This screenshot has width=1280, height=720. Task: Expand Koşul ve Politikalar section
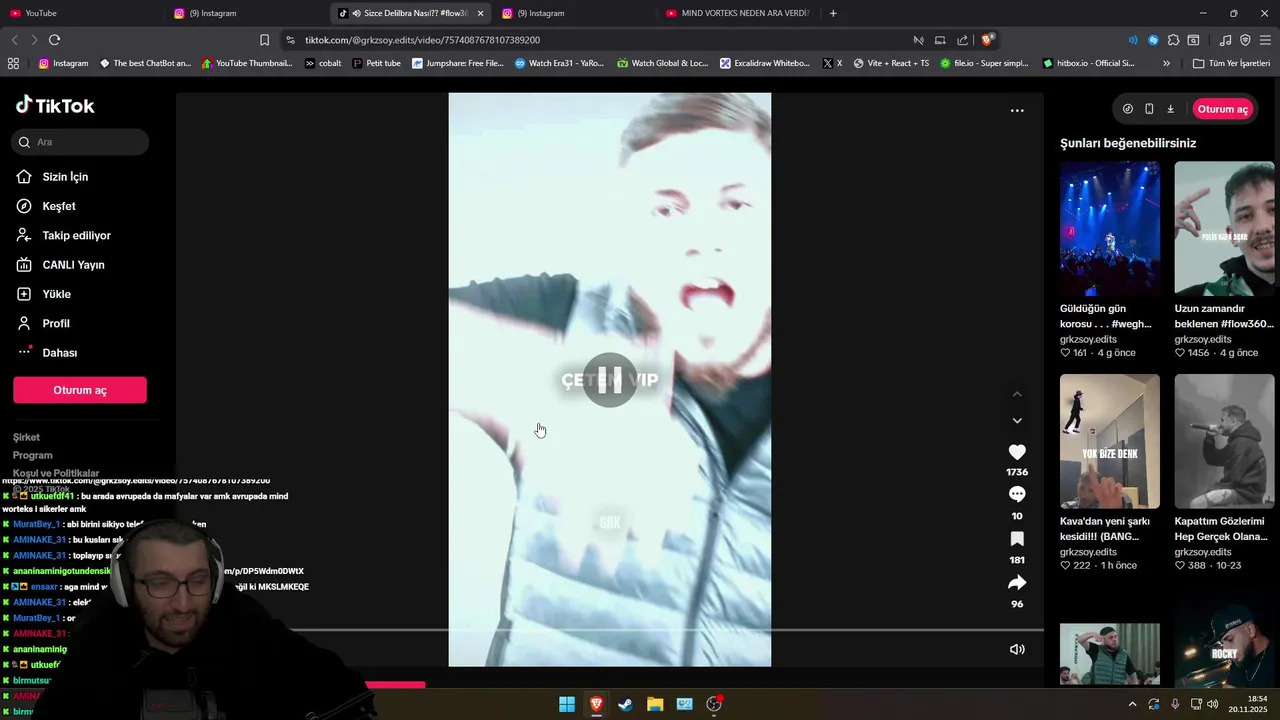click(56, 473)
